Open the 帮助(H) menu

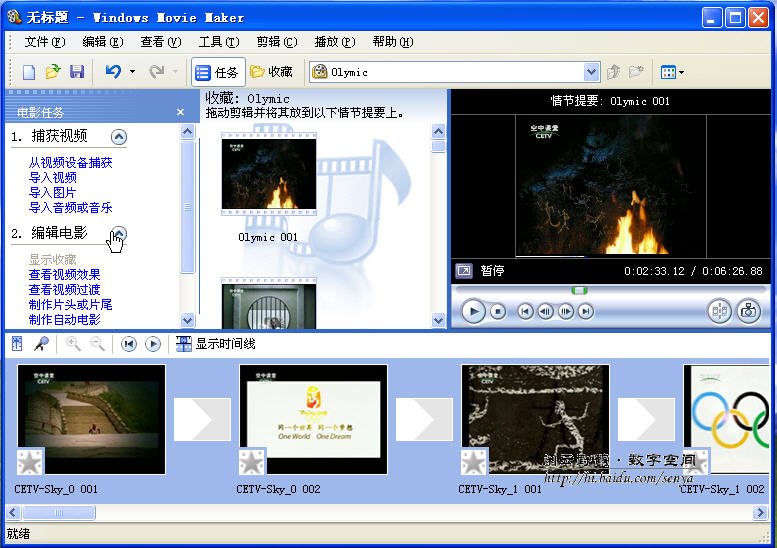click(x=392, y=42)
